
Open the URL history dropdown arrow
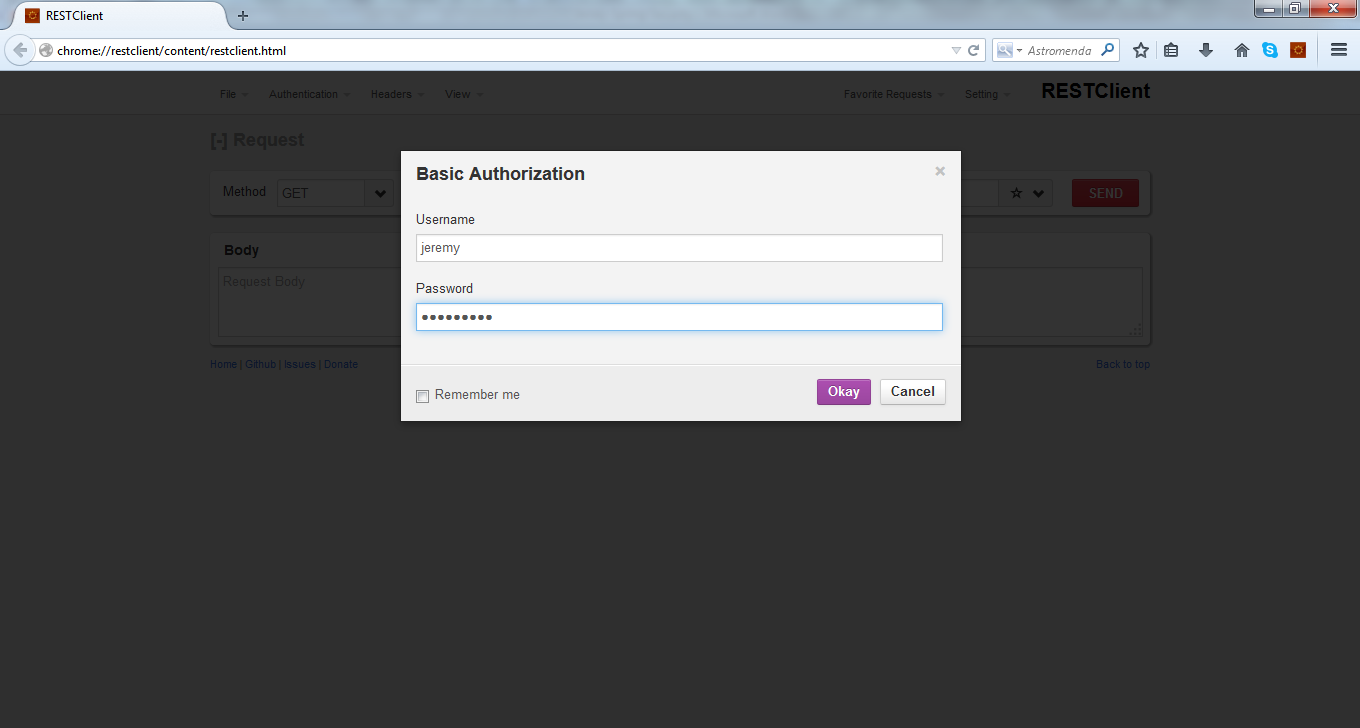pyautogui.click(x=956, y=50)
